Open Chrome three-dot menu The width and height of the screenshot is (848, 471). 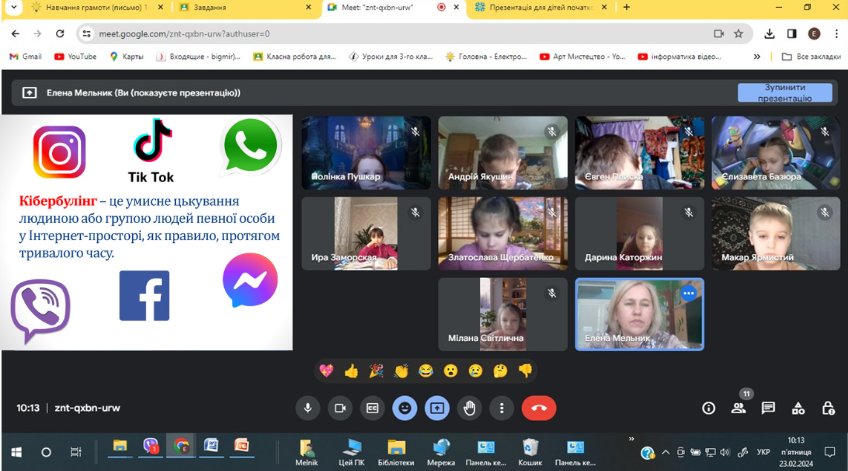[x=836, y=34]
